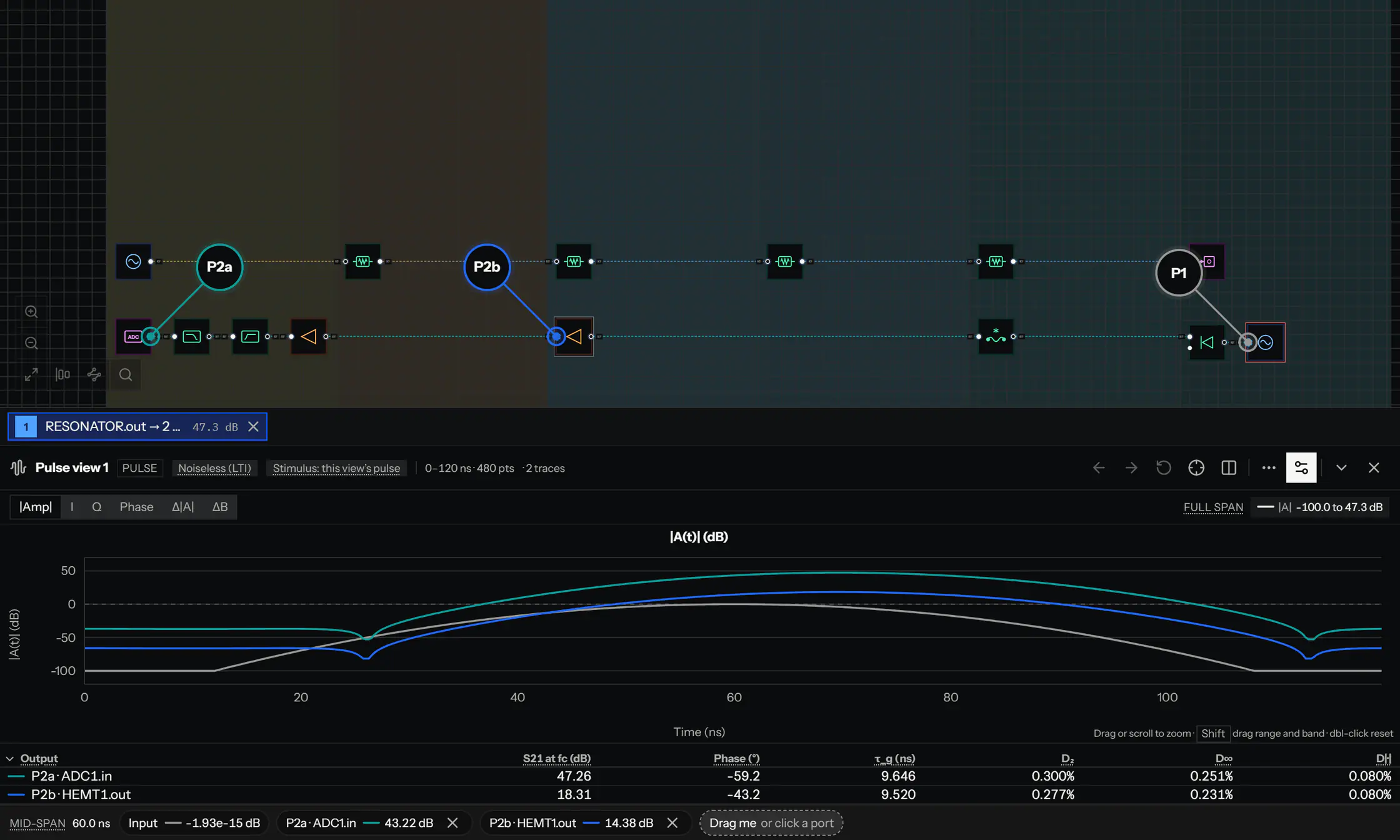Click the zoom out magnifier on canvas

click(x=31, y=342)
